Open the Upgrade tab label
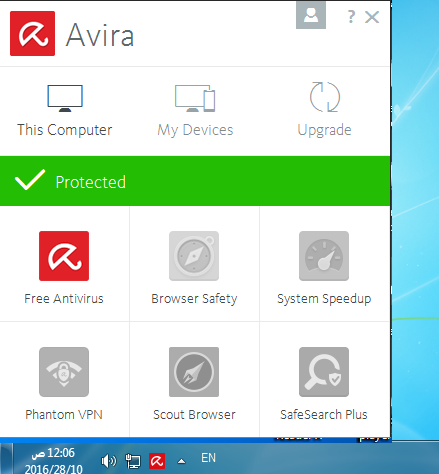439x474 pixels. pos(324,130)
